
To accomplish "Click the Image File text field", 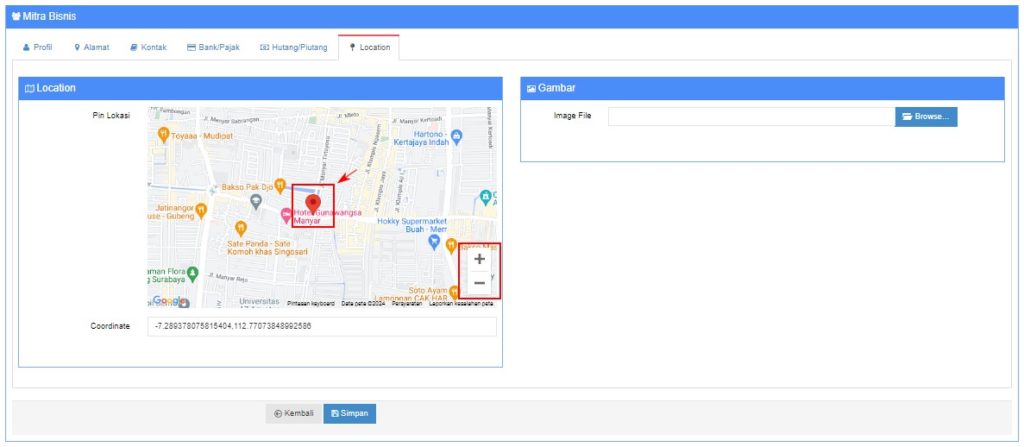I will click(x=752, y=116).
